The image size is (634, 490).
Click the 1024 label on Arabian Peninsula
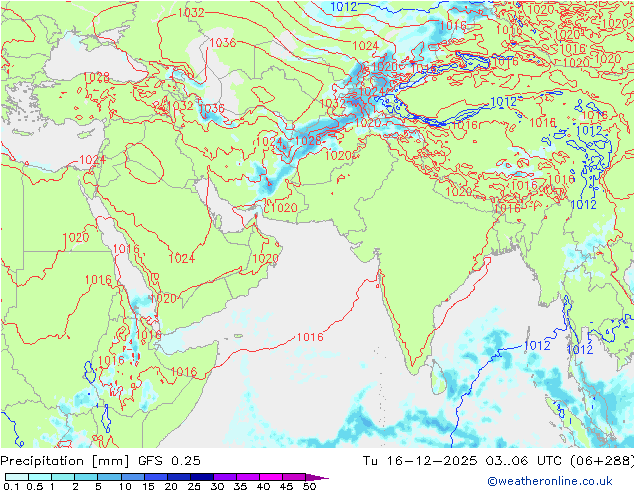(x=182, y=258)
